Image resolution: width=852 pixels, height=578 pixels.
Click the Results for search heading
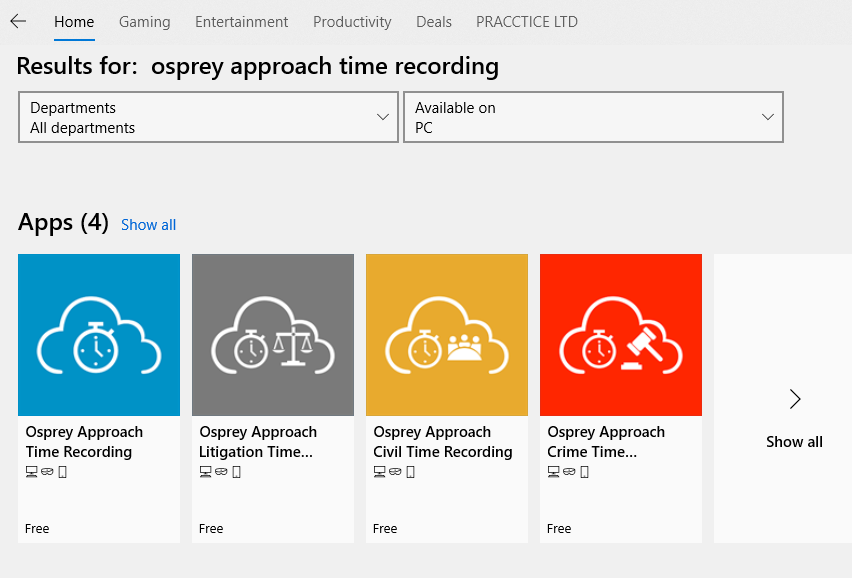(258, 66)
